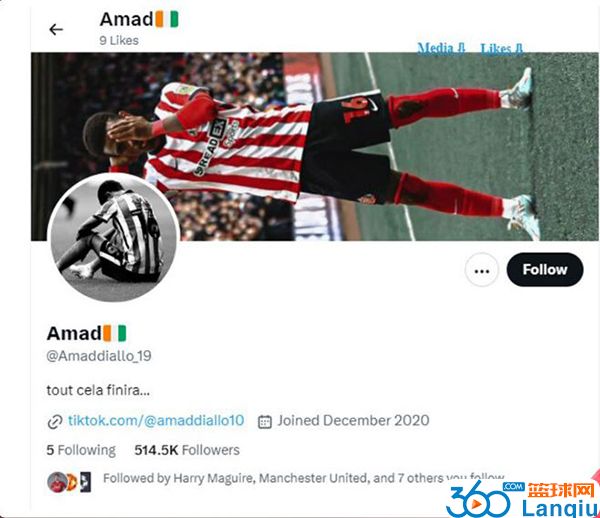Open Followed by Harry Maguire text
This screenshot has width=600, height=518.
coord(303,478)
